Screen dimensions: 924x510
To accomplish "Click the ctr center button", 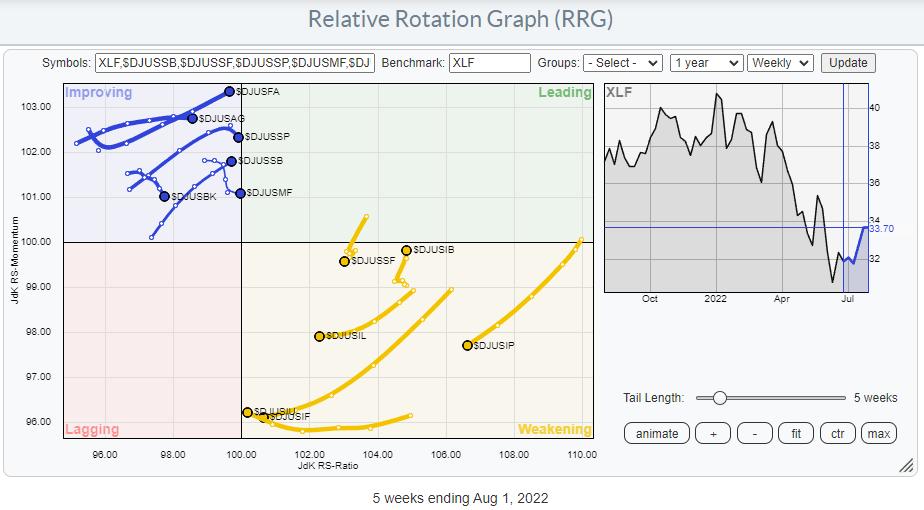I will (837, 433).
